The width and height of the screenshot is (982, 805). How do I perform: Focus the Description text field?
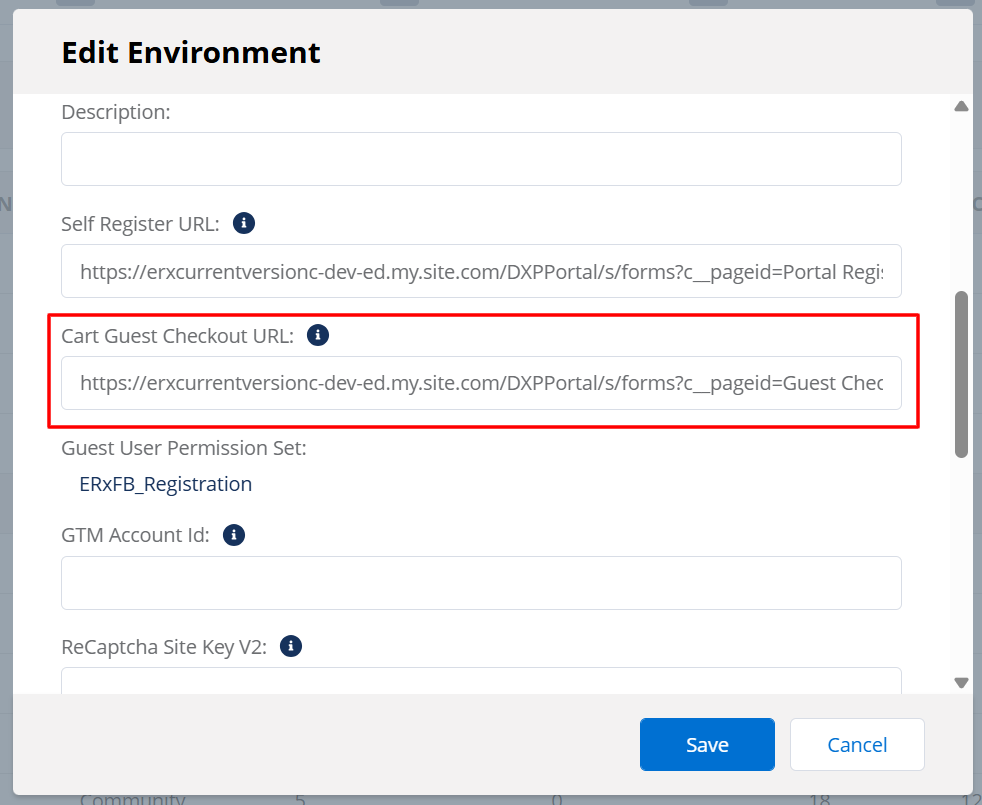(481, 159)
